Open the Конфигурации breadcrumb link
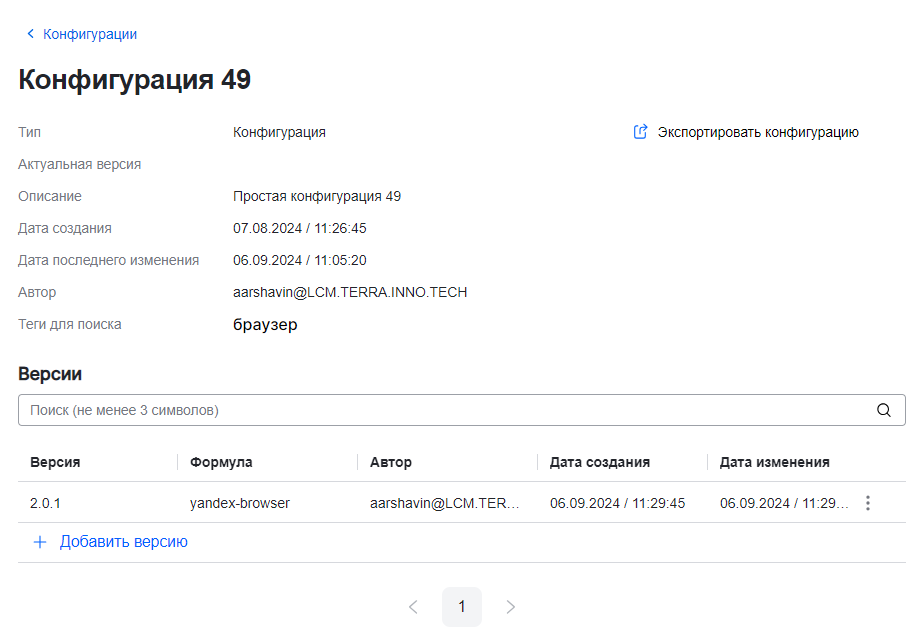The image size is (916, 634). point(90,34)
